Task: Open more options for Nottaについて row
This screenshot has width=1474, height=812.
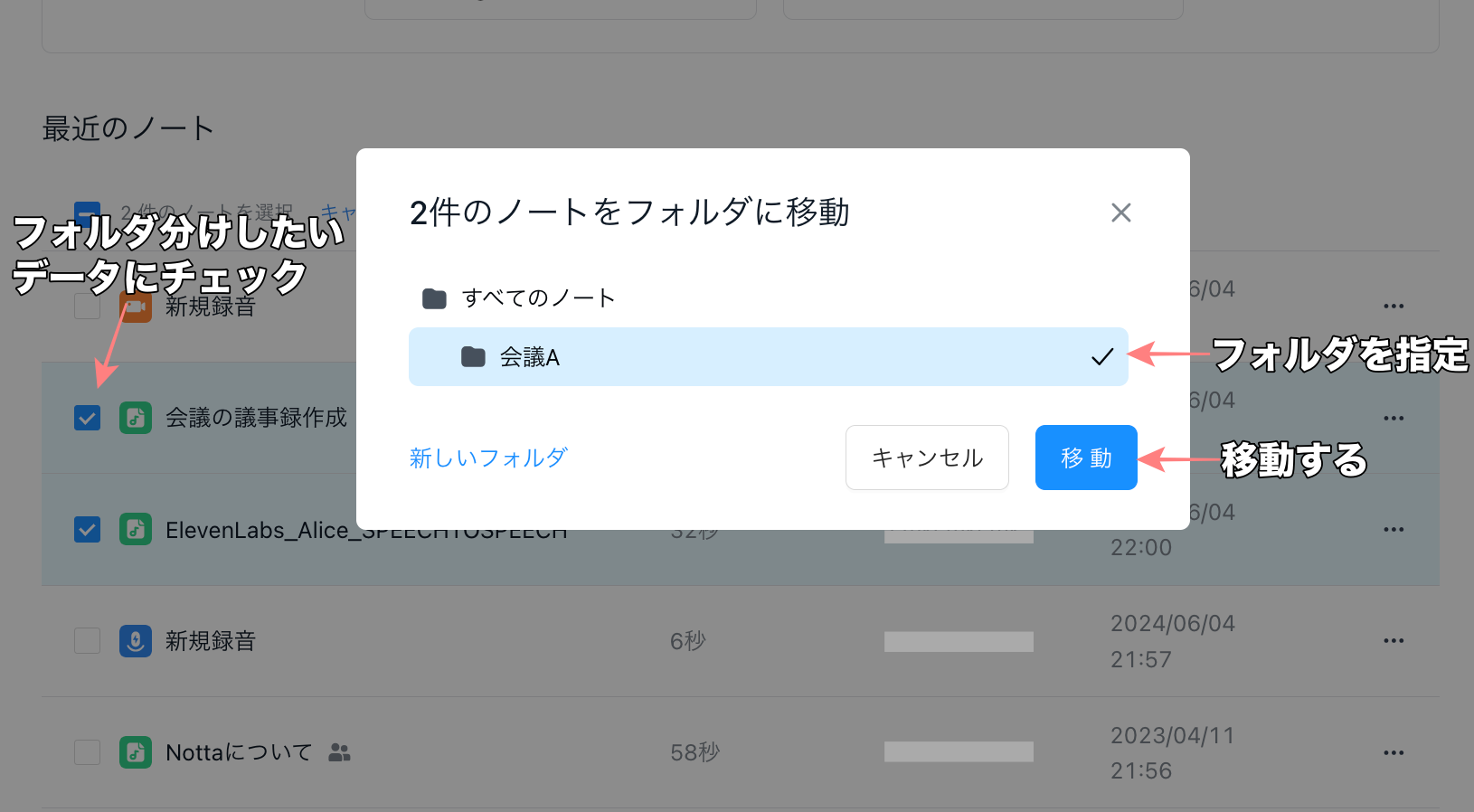Action: point(1394,752)
